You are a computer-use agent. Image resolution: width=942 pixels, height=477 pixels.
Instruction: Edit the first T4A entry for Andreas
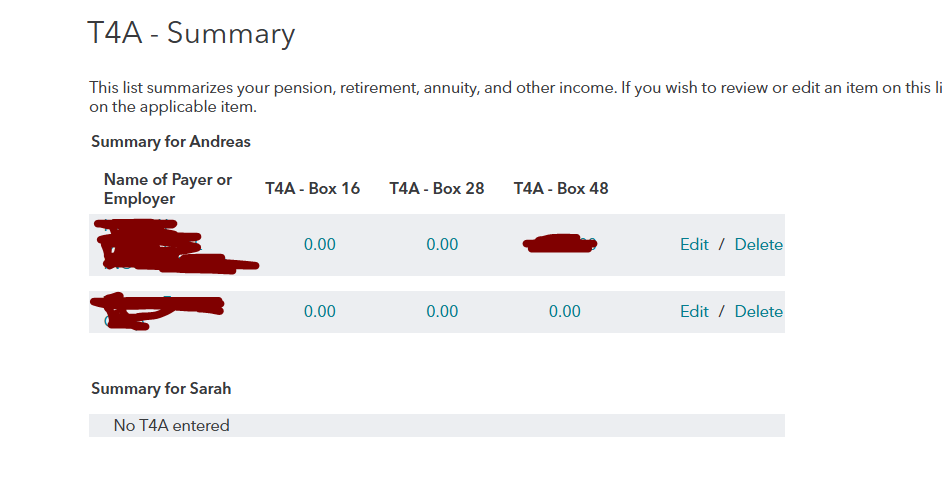[x=694, y=245]
